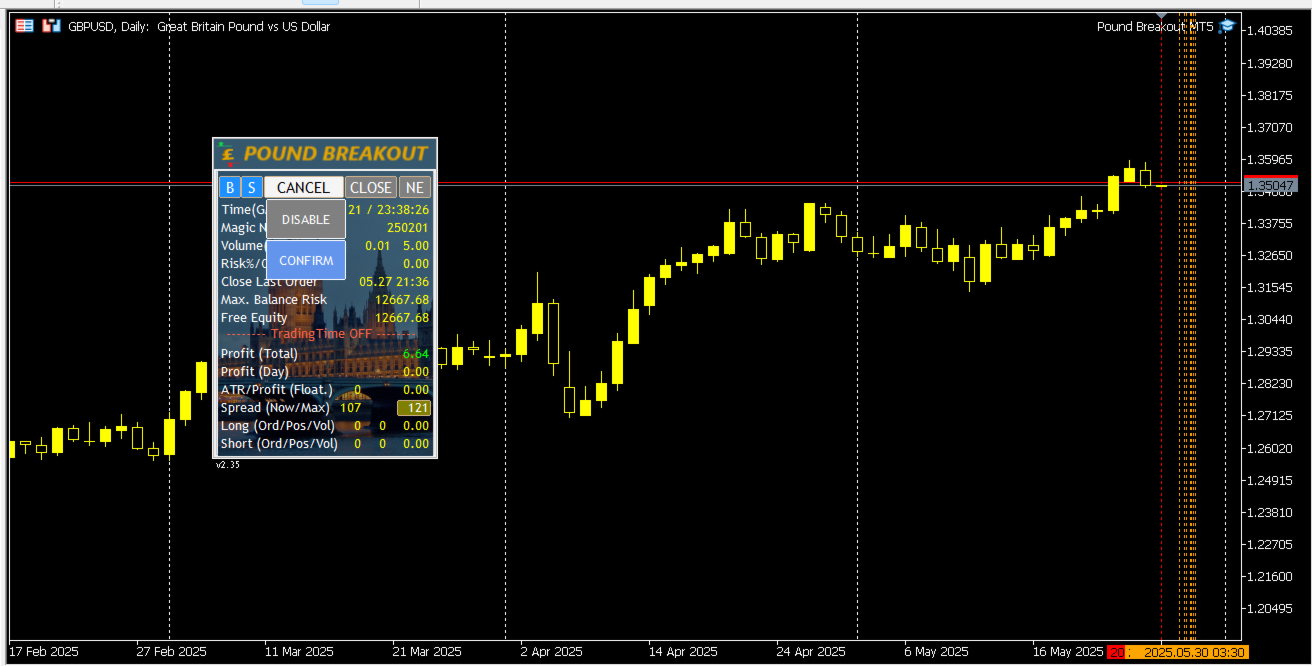Click the max spread 121 field
This screenshot has height=666, width=1312.
414,407
